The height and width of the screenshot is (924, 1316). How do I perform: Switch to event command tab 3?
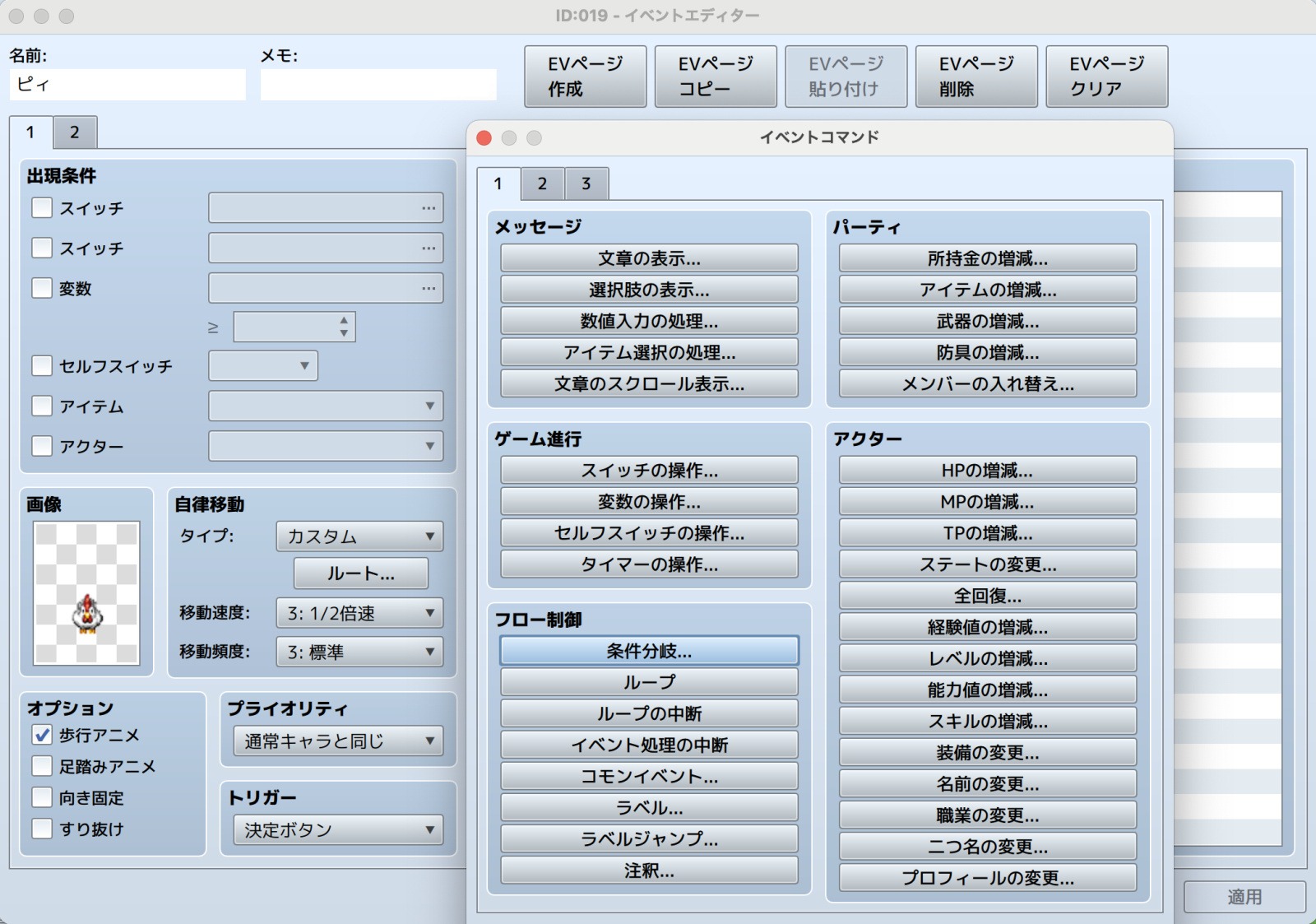[586, 183]
